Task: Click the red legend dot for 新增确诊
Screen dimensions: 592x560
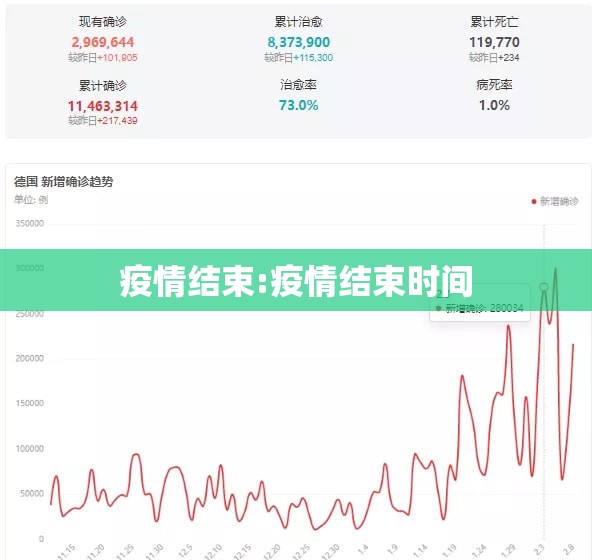Action: click(534, 202)
